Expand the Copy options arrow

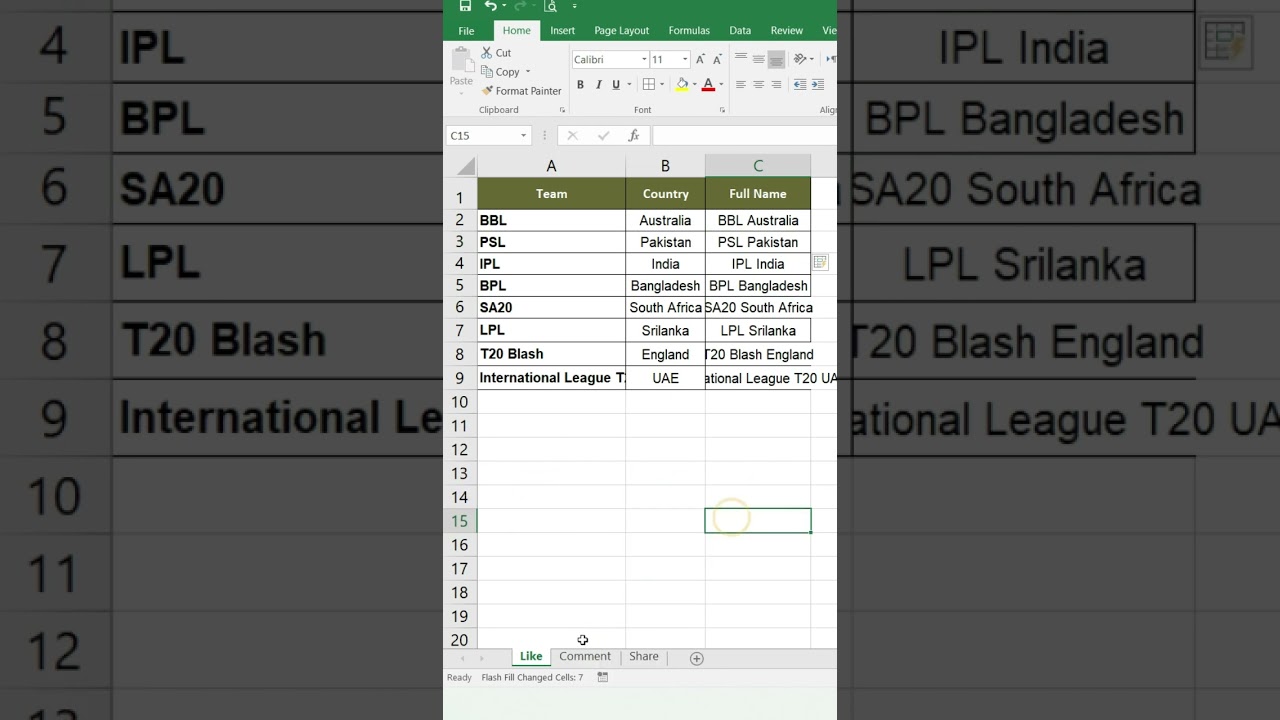(528, 72)
